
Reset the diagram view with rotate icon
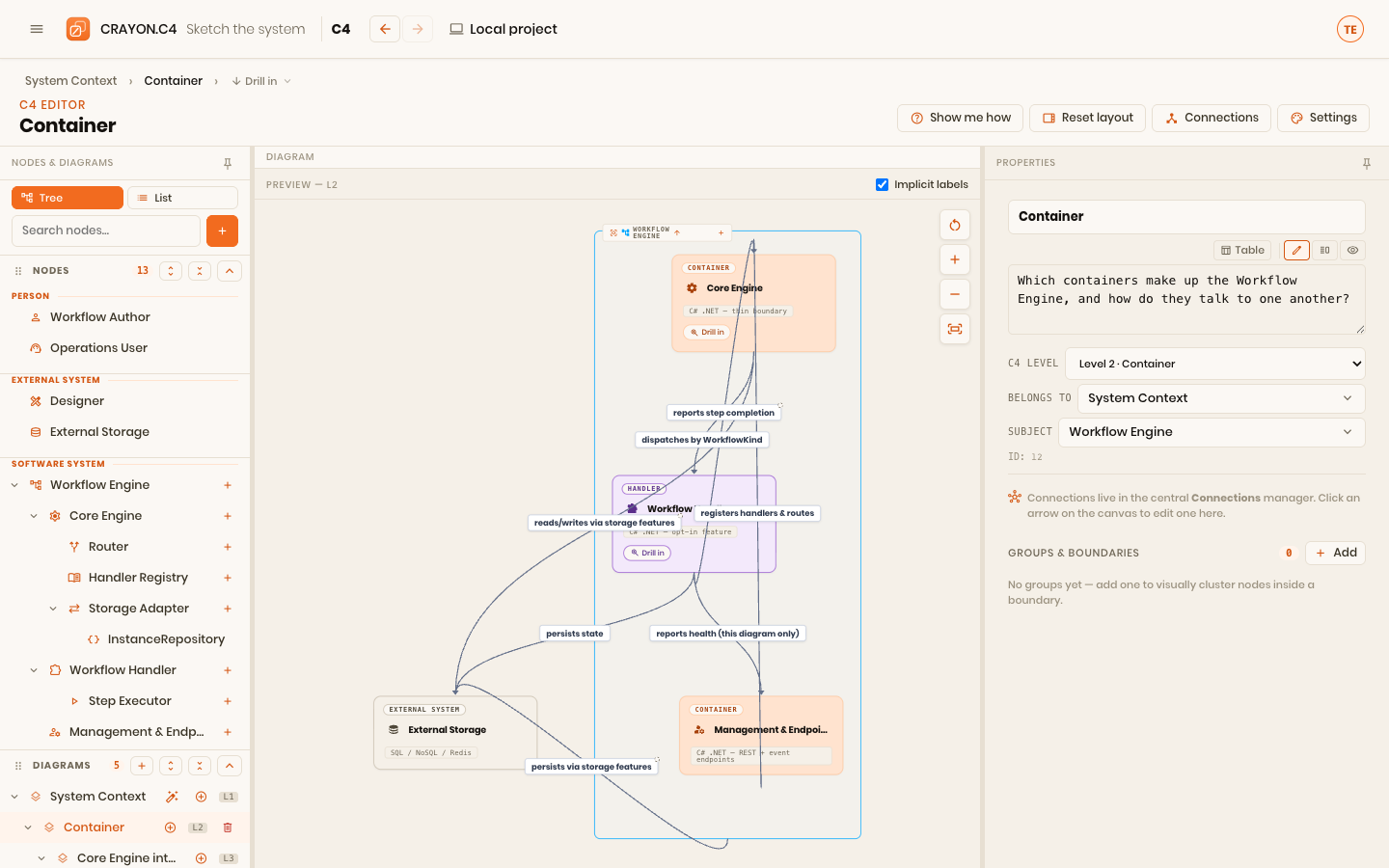coord(955,225)
